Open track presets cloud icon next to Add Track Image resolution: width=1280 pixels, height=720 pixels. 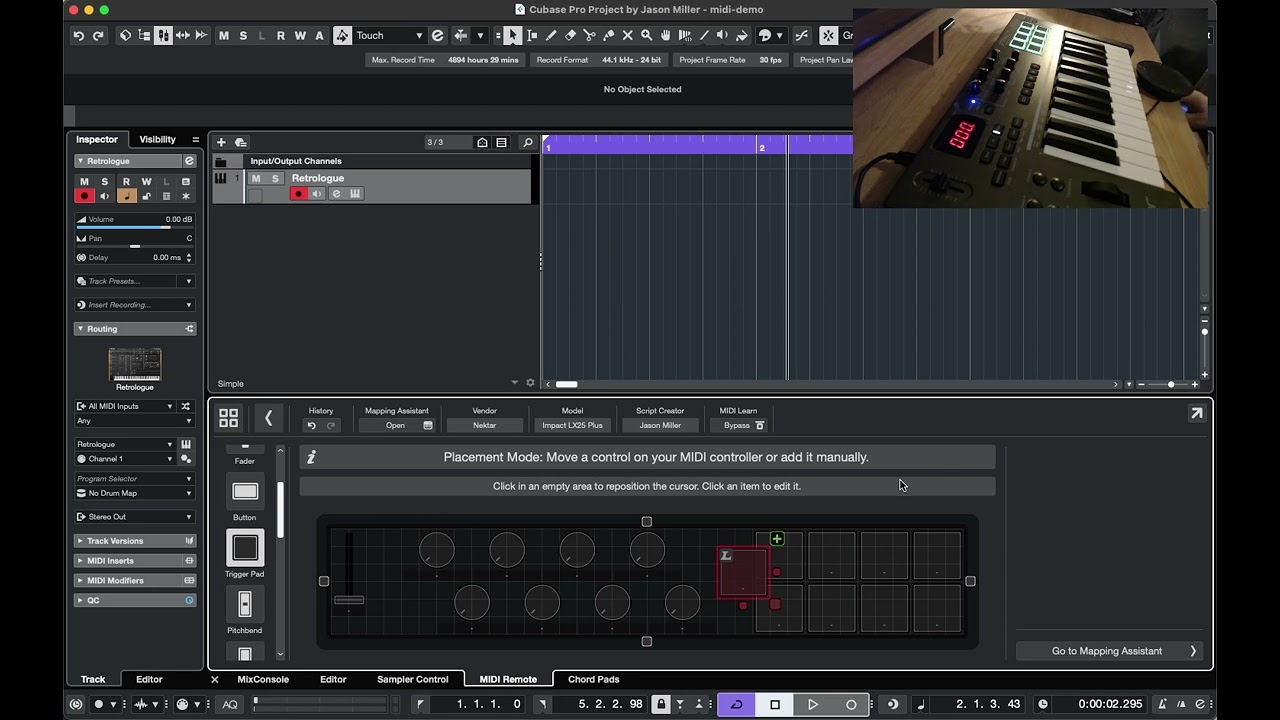pos(241,142)
